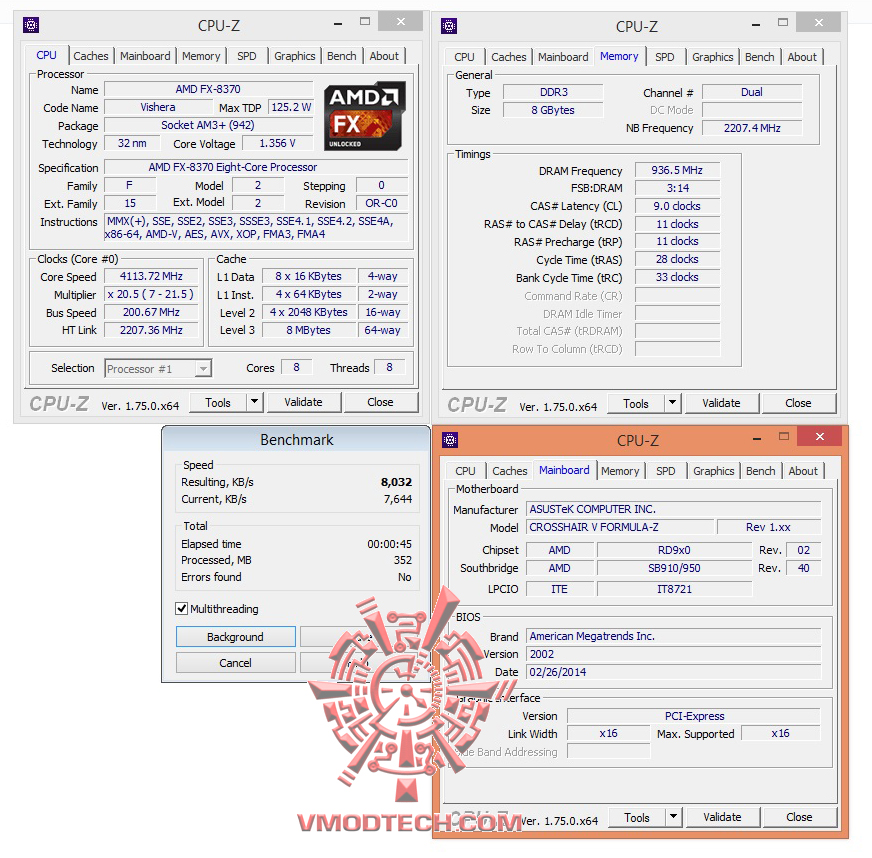The width and height of the screenshot is (872, 858).
Task: Click NB Frequency value 2207.4 MHz
Action: [x=752, y=128]
